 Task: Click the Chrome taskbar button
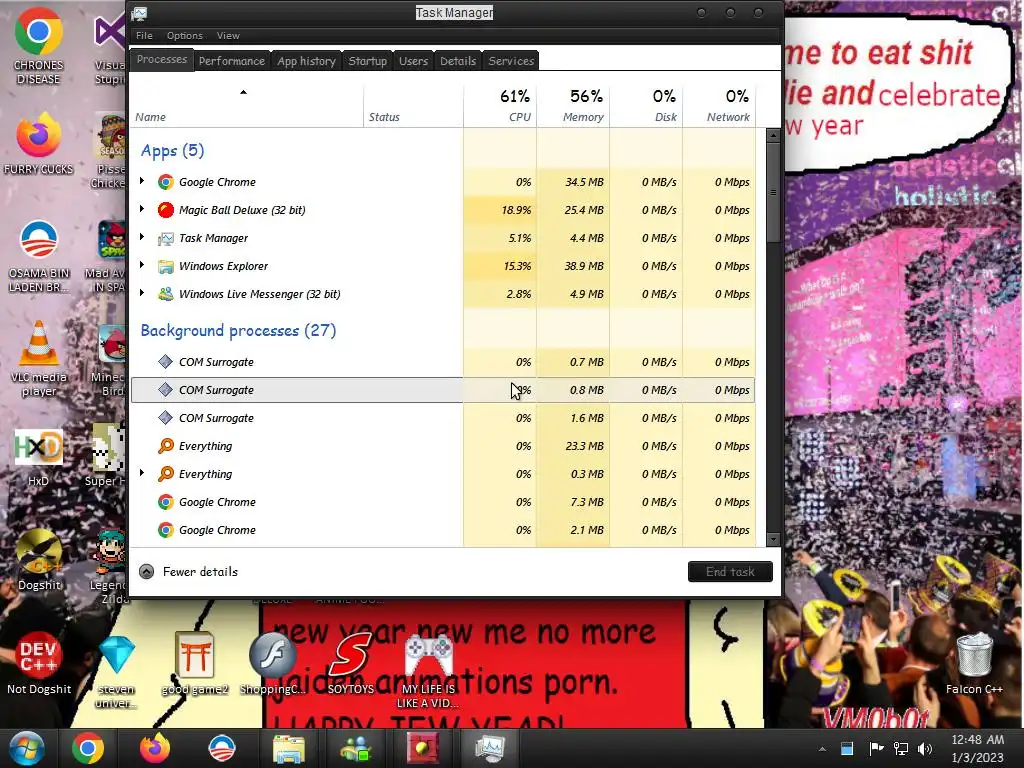pos(88,748)
